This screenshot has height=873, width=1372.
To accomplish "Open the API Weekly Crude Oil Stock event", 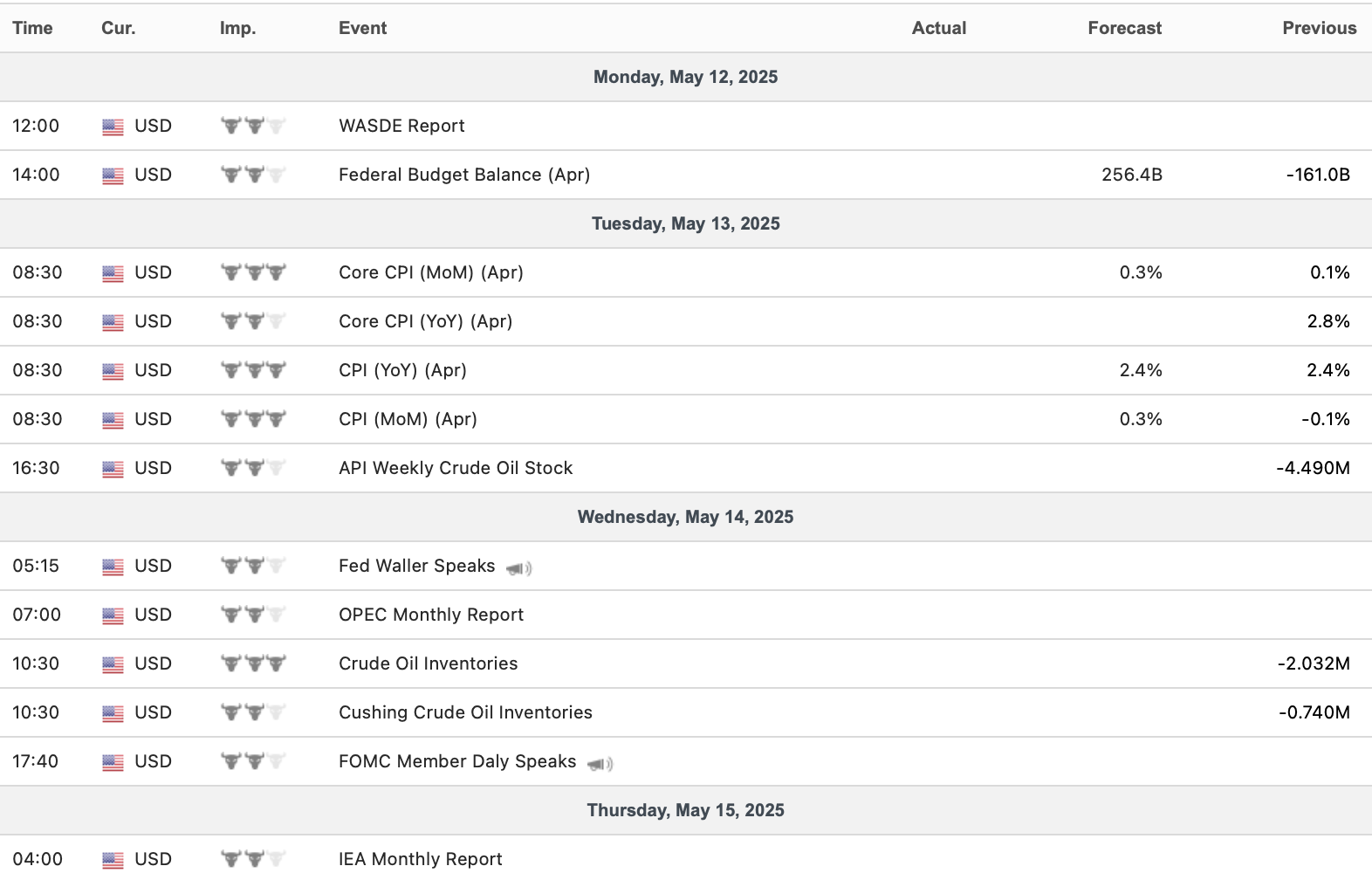I will click(456, 468).
